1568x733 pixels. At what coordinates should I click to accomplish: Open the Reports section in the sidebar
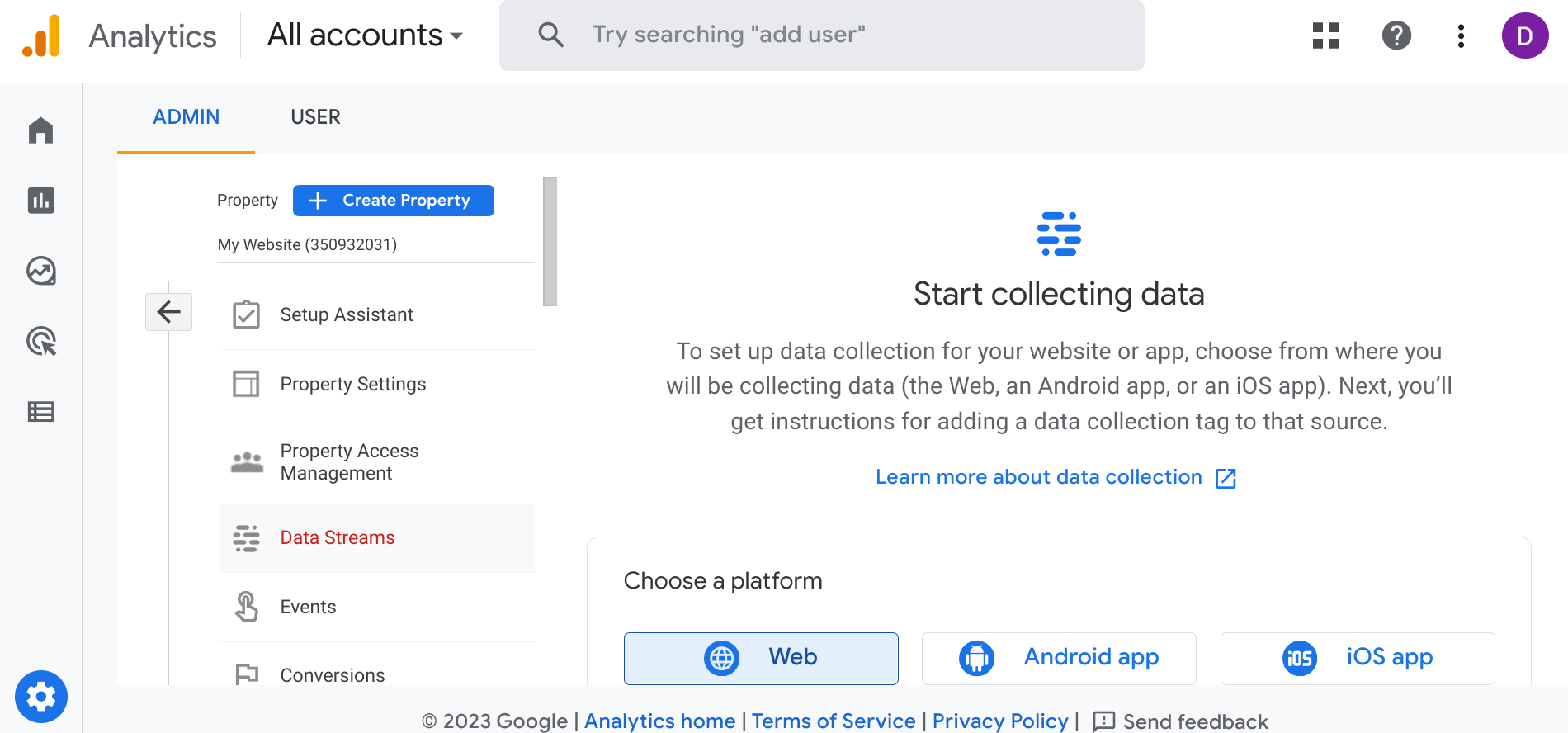[41, 201]
